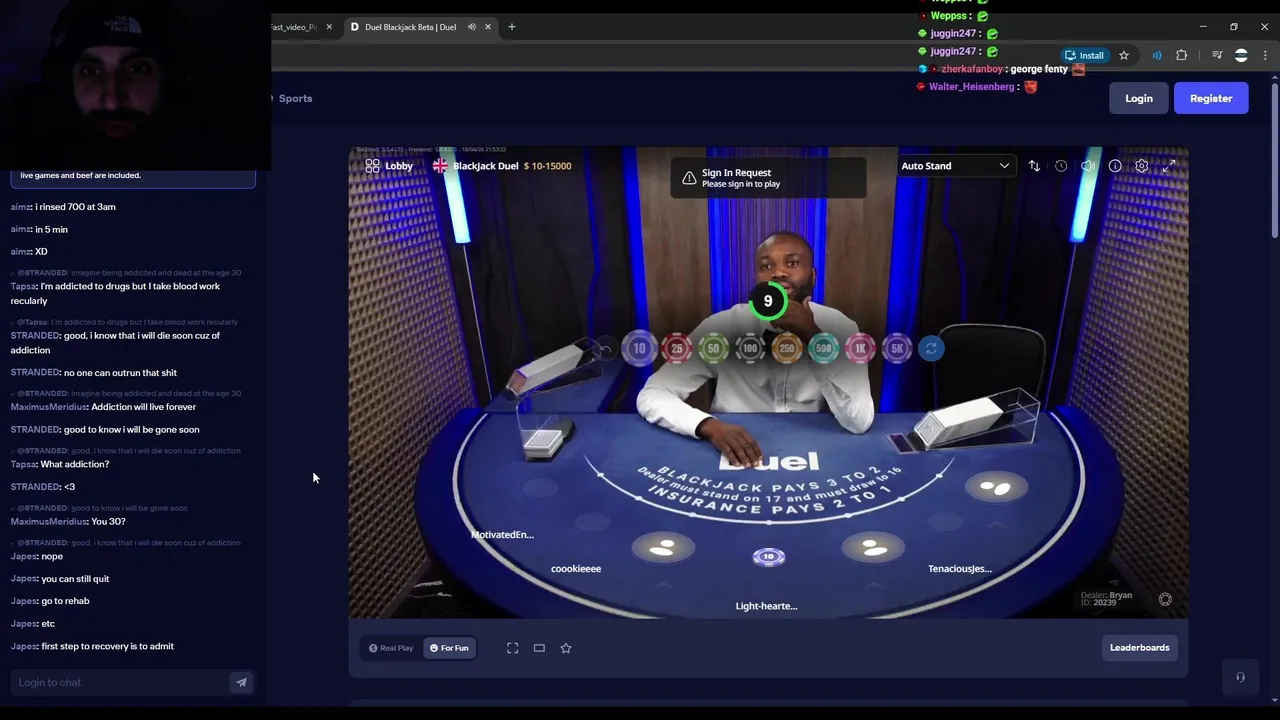Screen dimensions: 1280x720
Task: Bookmark page with browser star icon
Action: (x=1124, y=55)
